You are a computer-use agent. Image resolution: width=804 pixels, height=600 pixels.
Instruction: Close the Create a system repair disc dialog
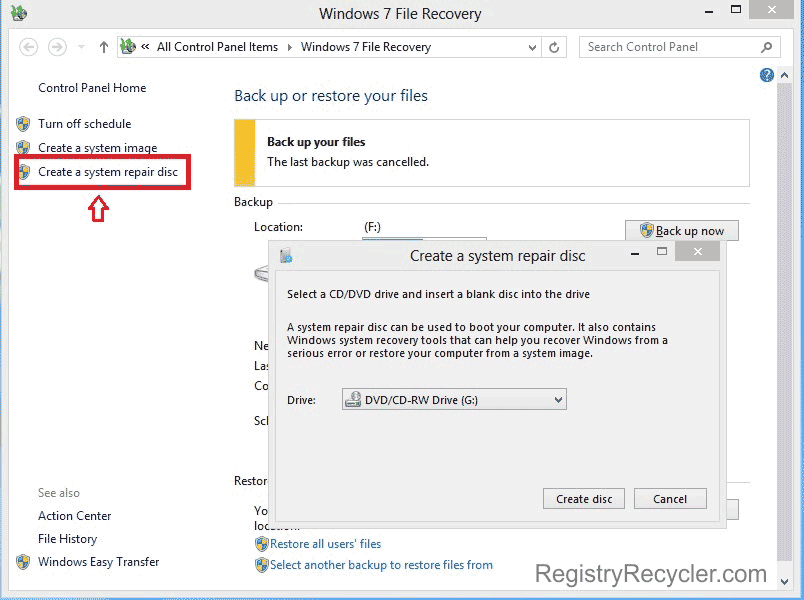point(697,251)
